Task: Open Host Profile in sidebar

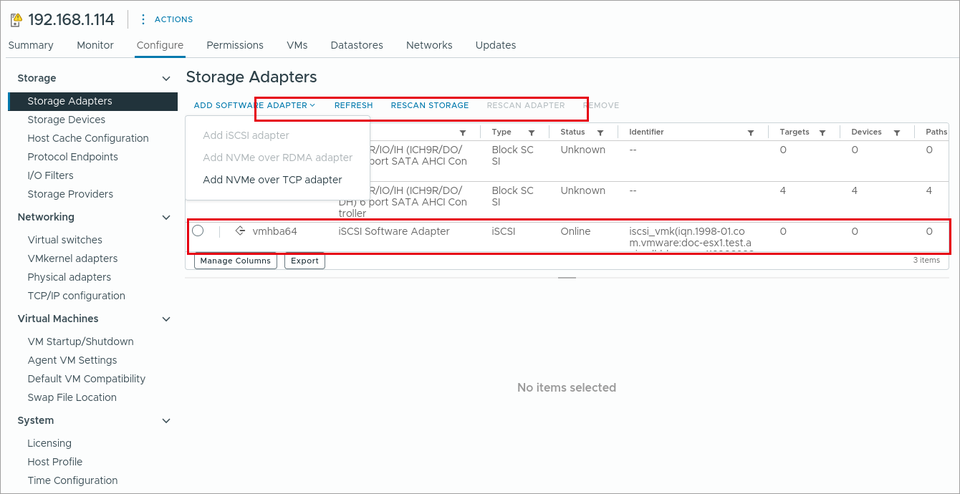Action: point(54,462)
